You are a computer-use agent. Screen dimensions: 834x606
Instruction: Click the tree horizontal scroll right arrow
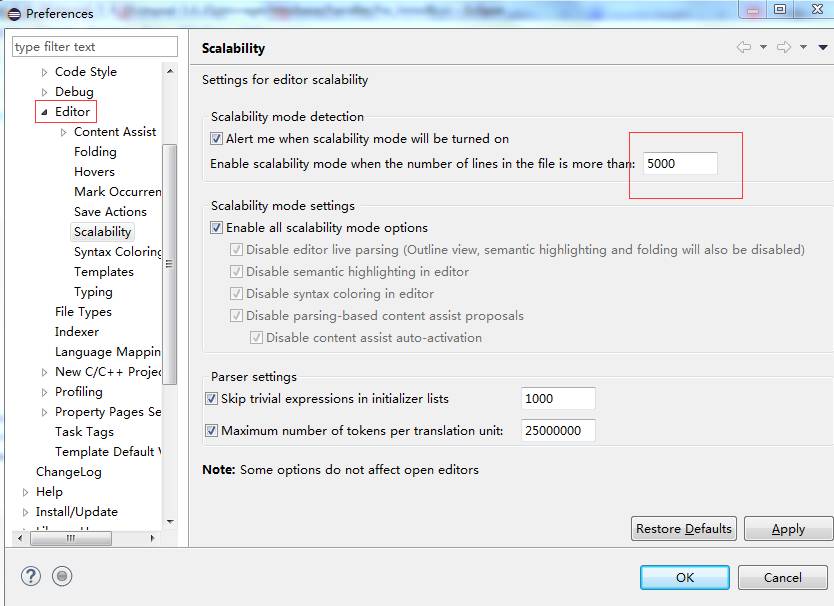coord(153,538)
